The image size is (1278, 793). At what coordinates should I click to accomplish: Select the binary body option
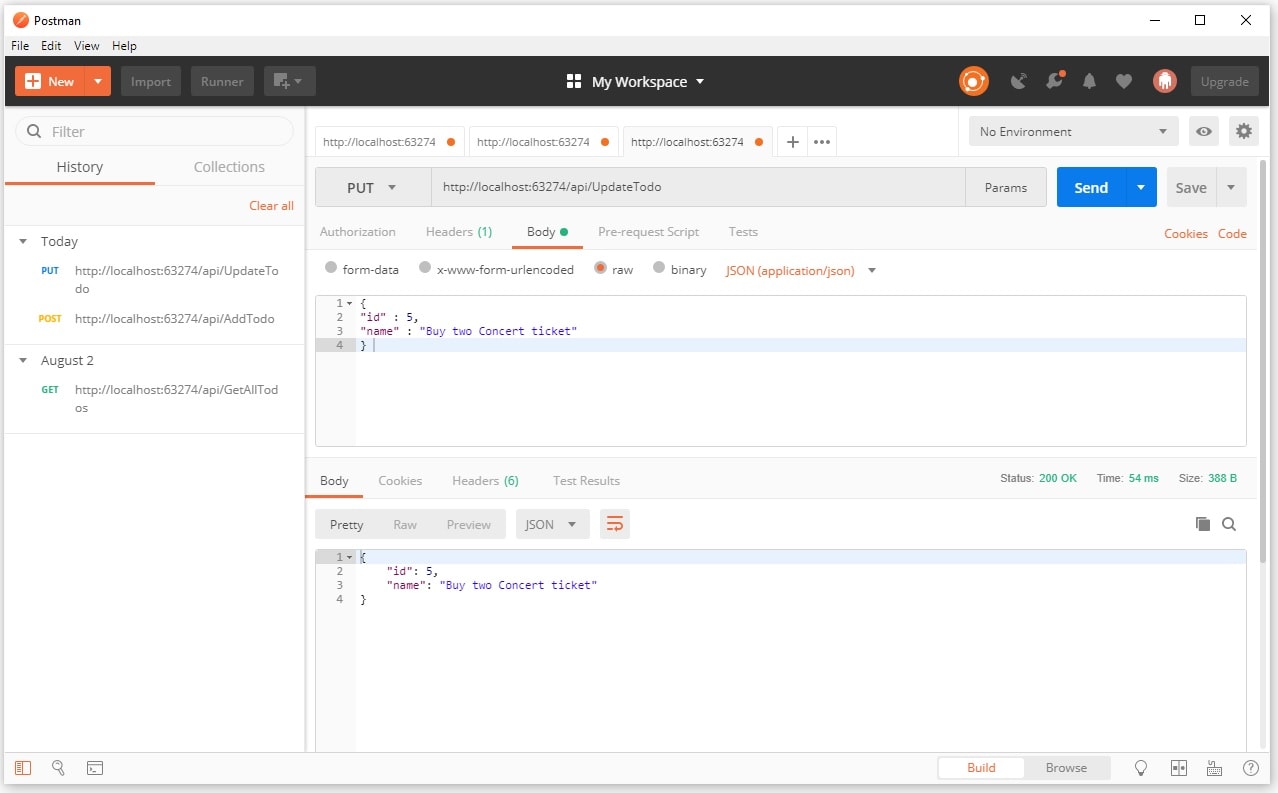(x=659, y=268)
